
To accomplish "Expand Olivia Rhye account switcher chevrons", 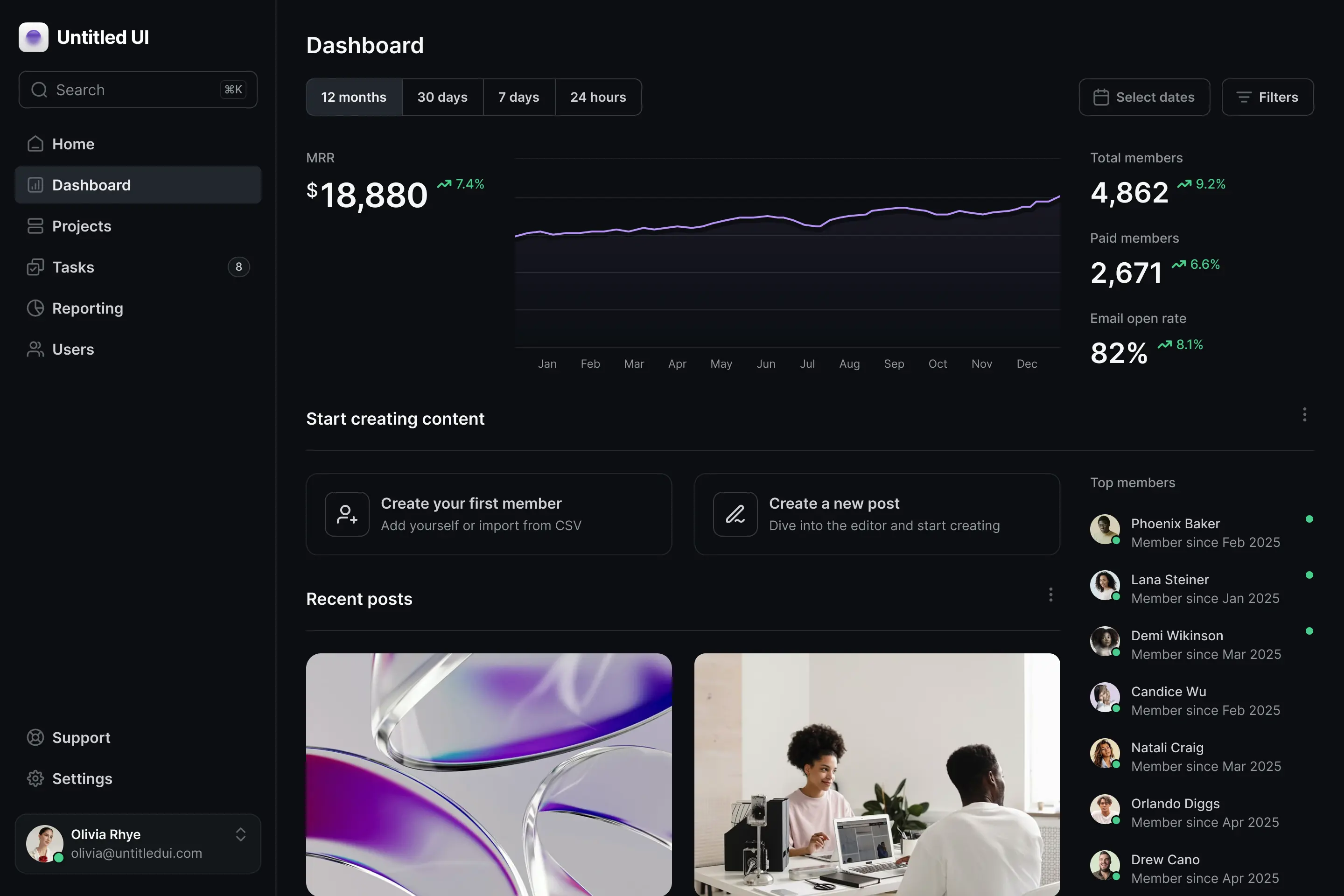I will [x=241, y=834].
